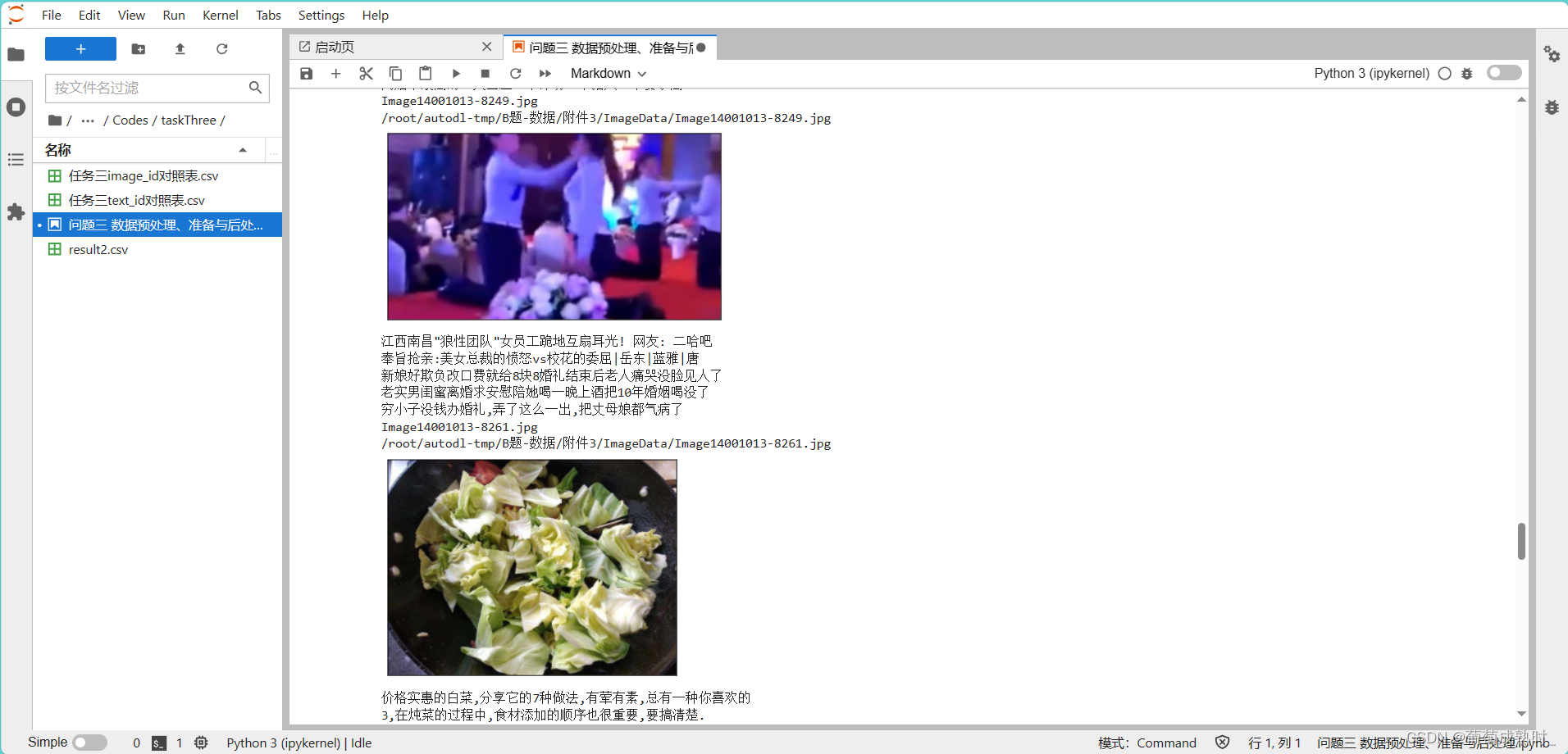Open the Markdown cell type dropdown

coord(609,74)
